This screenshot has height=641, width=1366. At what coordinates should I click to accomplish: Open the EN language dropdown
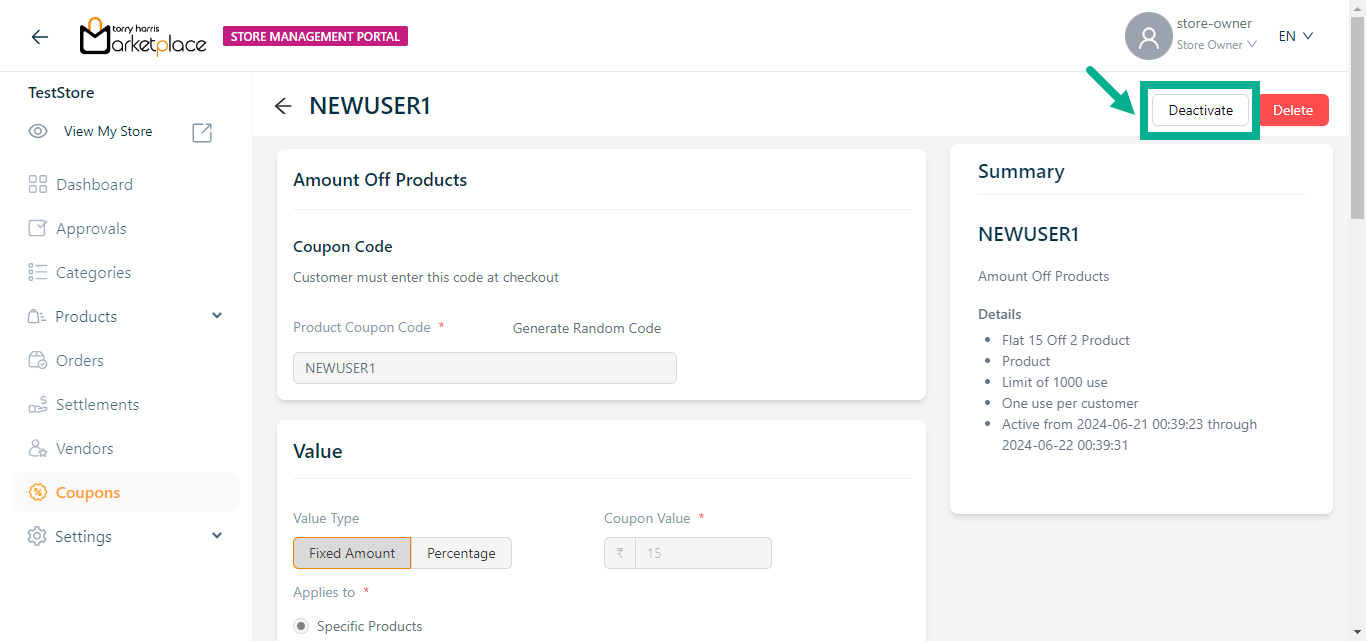(x=1295, y=36)
